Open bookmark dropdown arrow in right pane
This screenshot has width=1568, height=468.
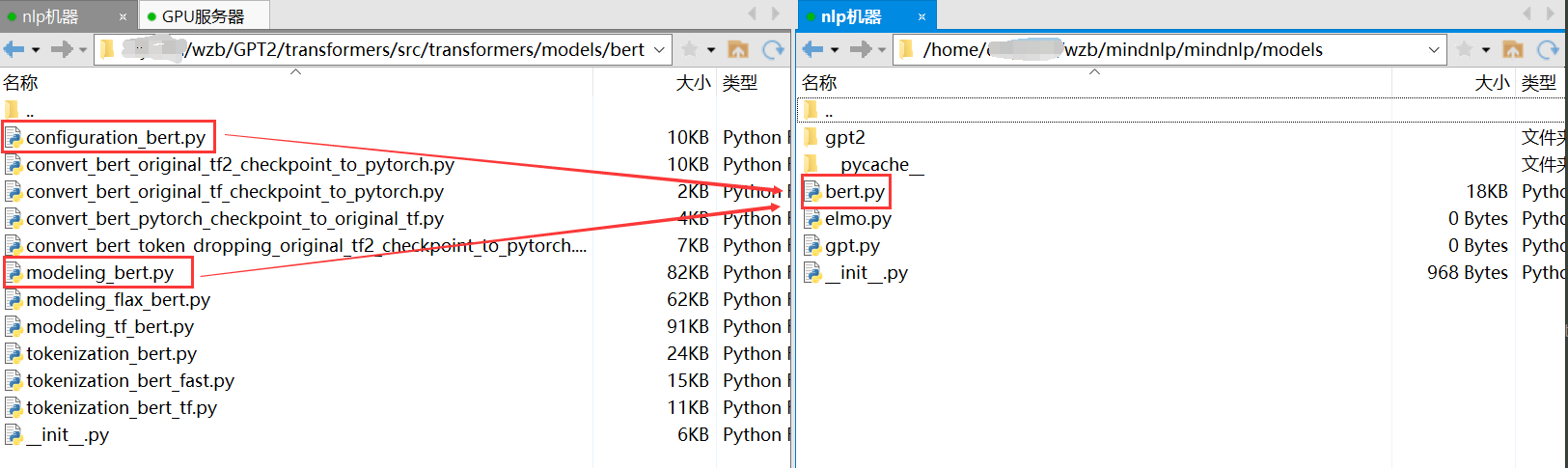1486,49
